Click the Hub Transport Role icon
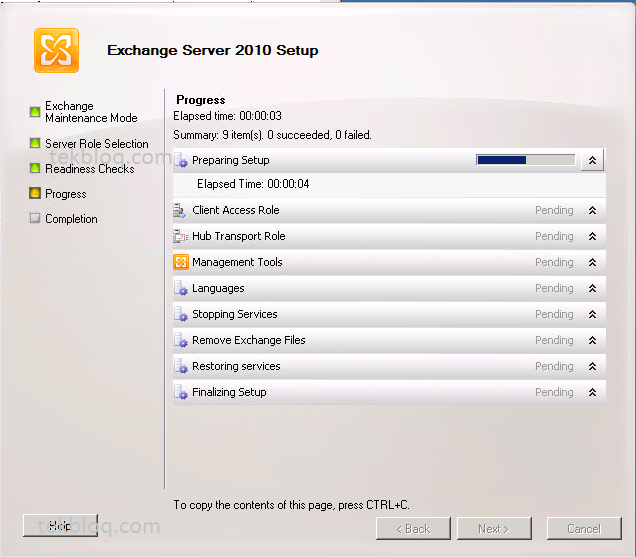Viewport: 636px width, 557px height. tap(180, 237)
